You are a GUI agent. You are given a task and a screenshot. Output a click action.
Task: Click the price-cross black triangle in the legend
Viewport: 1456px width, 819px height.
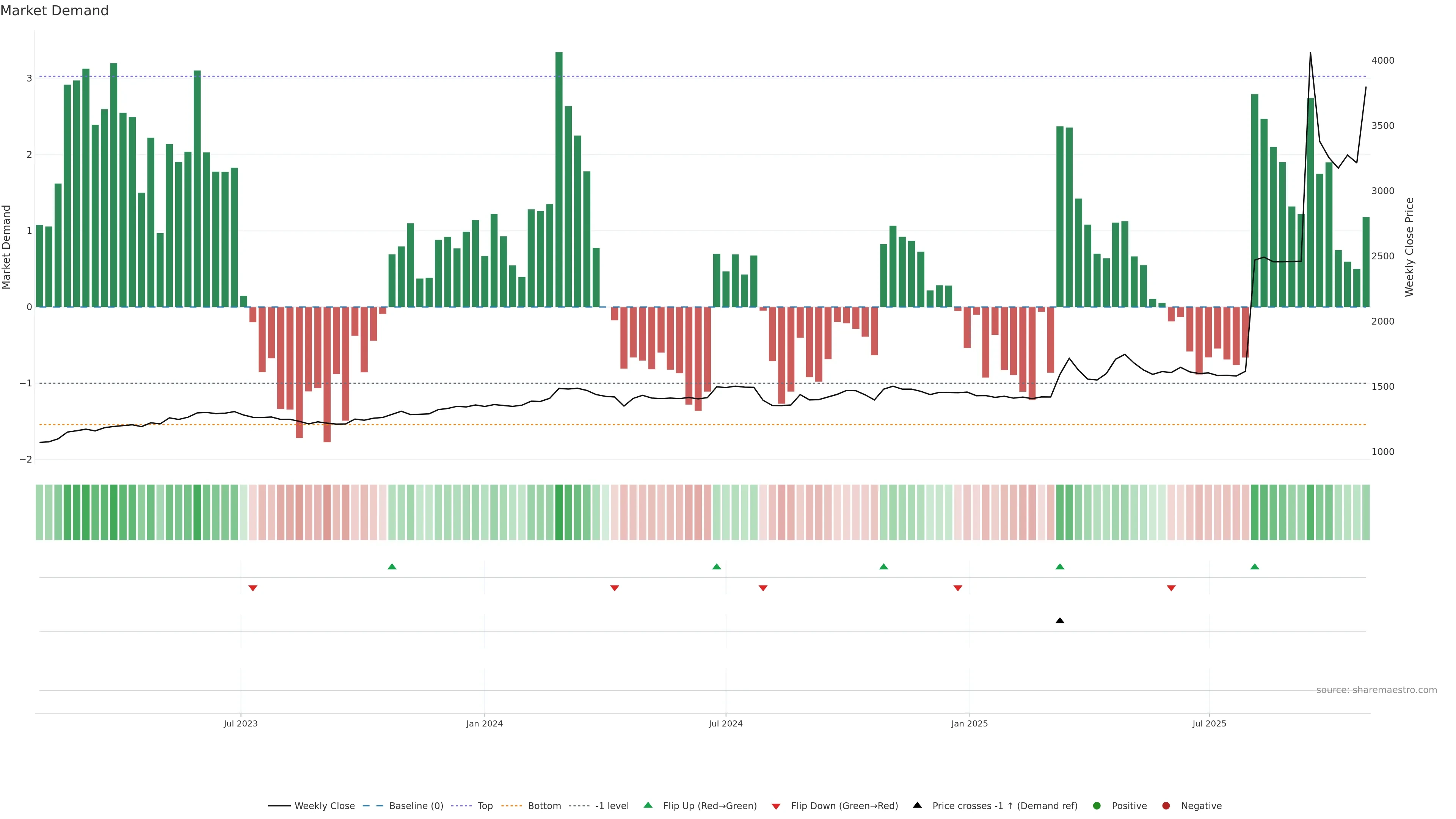click(x=917, y=805)
